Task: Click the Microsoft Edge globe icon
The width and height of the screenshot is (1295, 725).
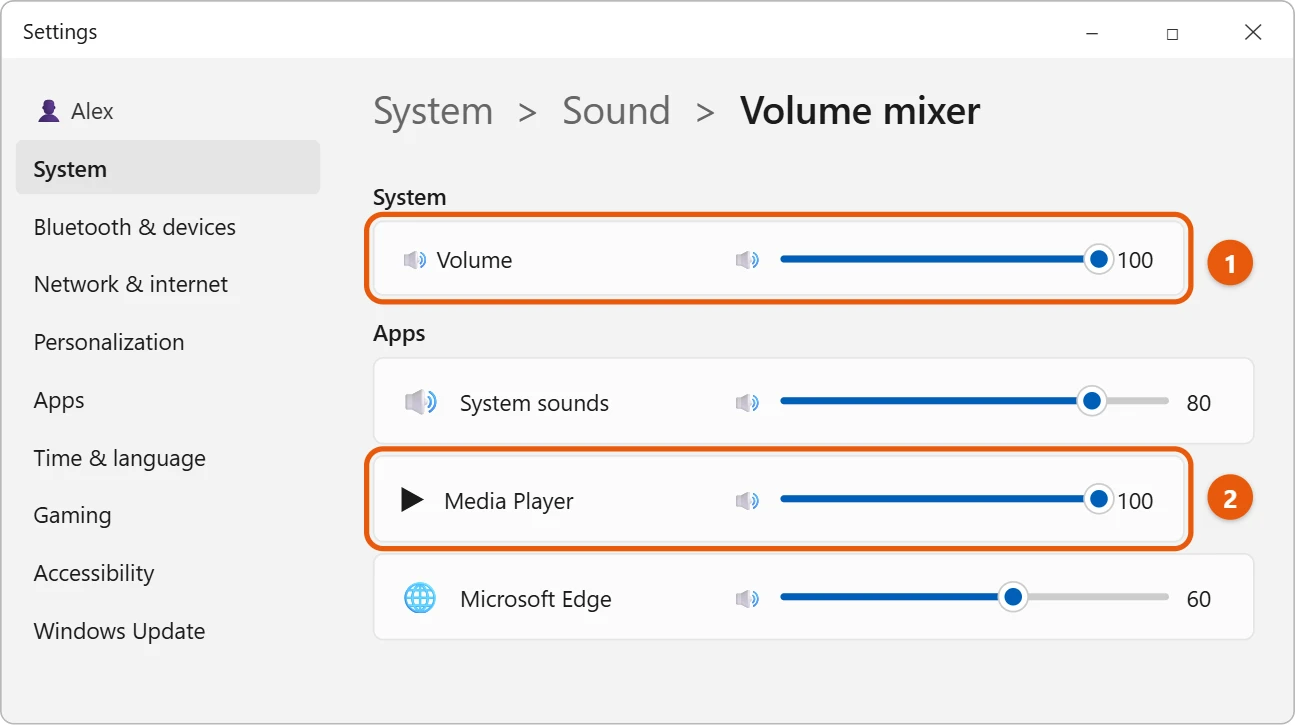Action: 420,599
